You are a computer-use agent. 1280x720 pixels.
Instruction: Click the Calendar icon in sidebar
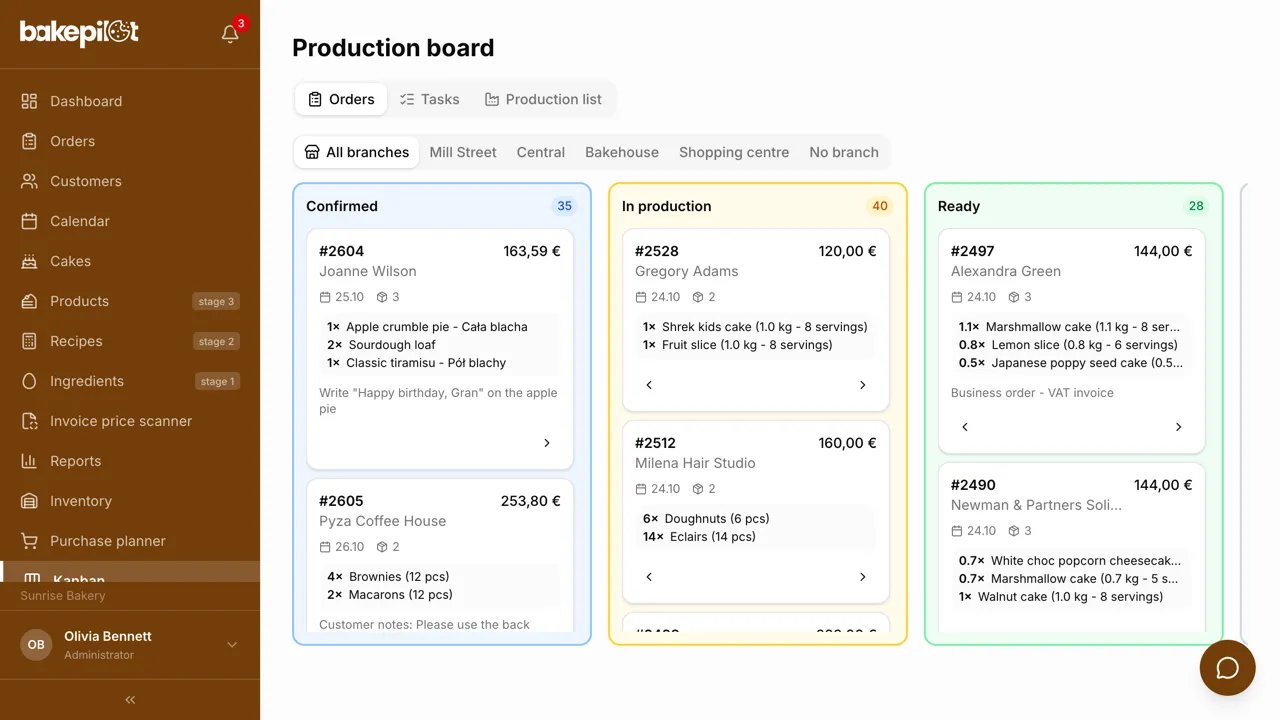click(30, 221)
